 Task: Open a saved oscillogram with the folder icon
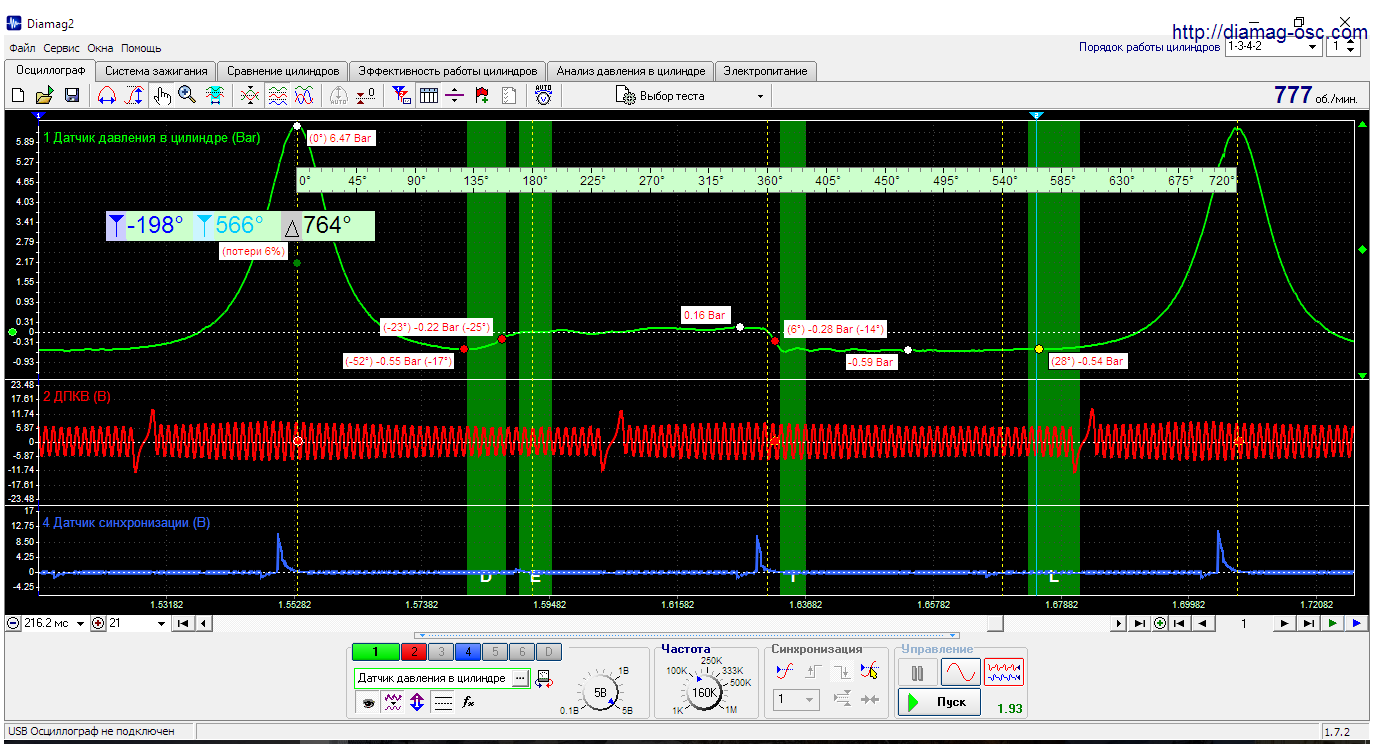[x=44, y=96]
